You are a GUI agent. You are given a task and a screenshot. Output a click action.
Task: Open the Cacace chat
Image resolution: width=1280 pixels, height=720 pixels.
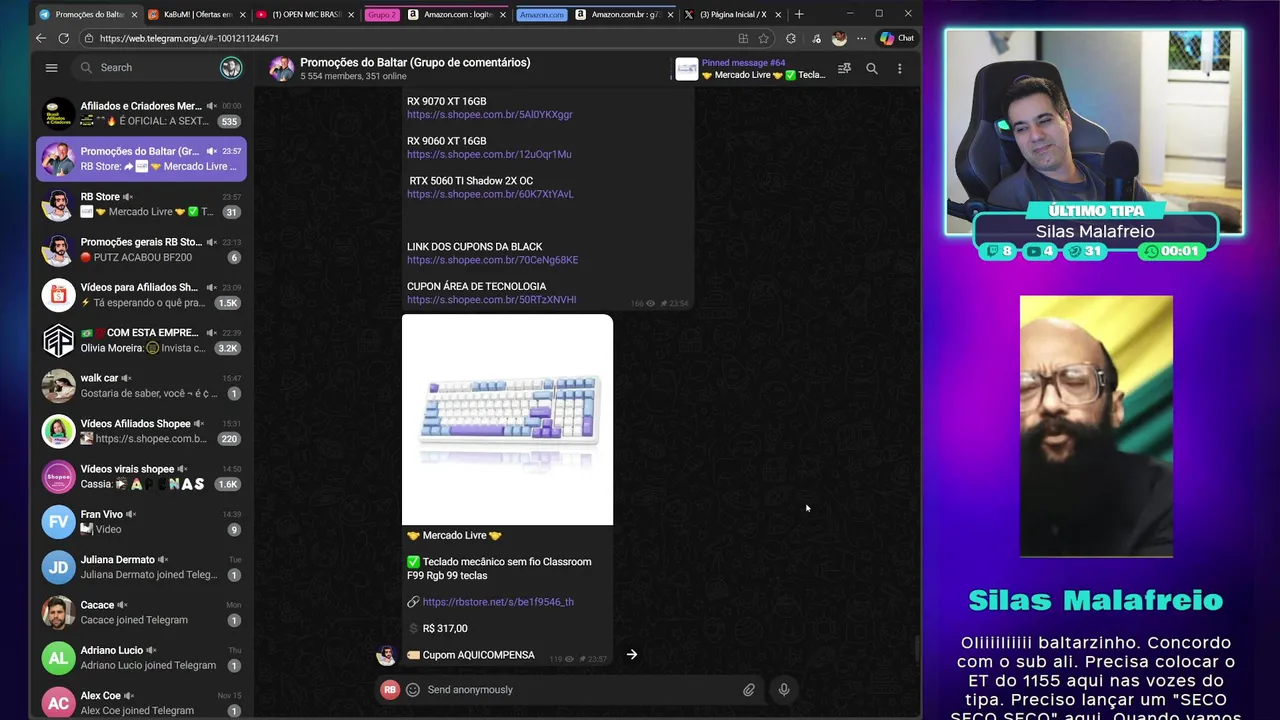click(x=141, y=612)
